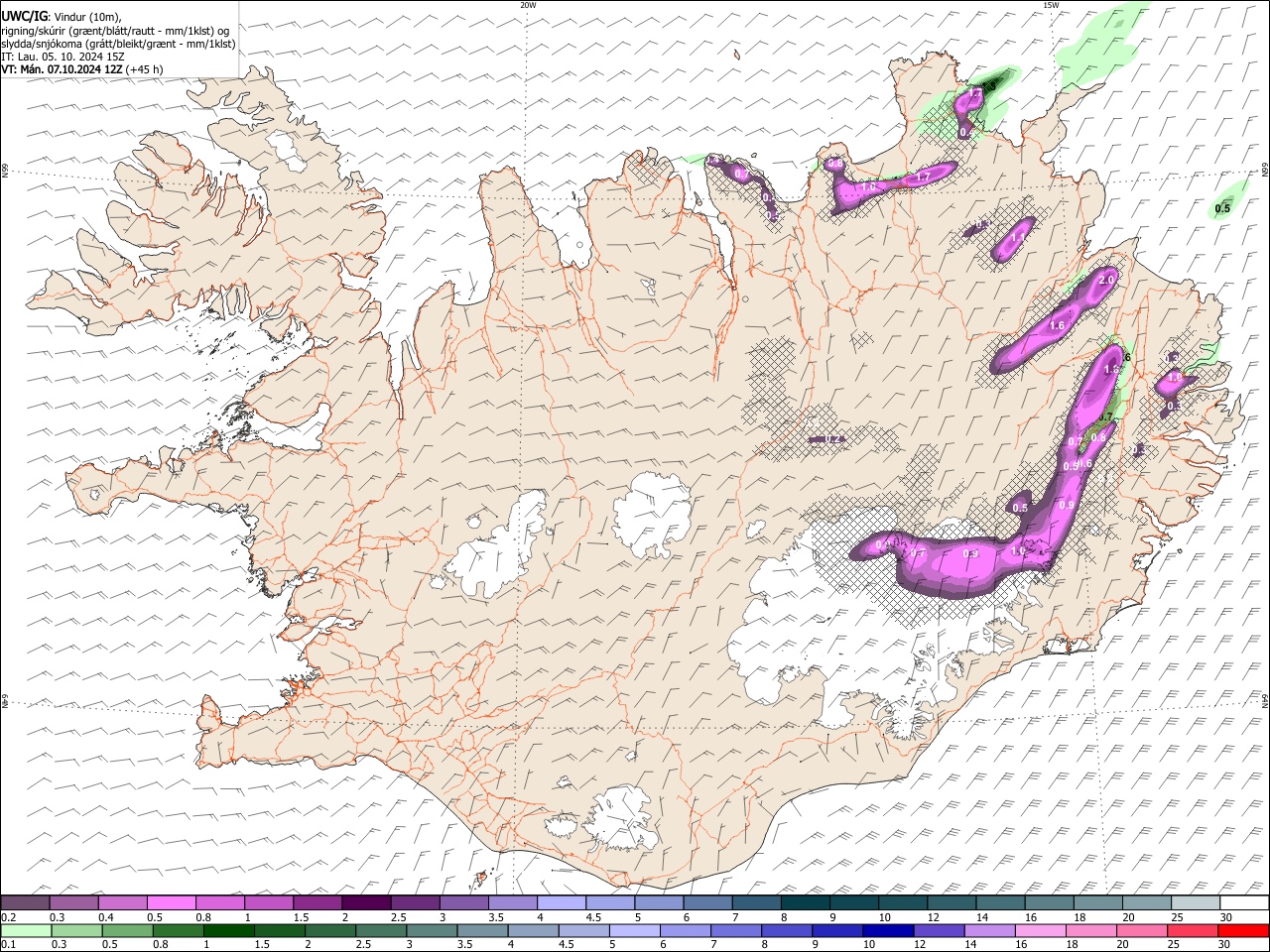The width and height of the screenshot is (1270, 952).
Task: Click the 2.0 value on the pink snow band
Action: [x=1107, y=281]
